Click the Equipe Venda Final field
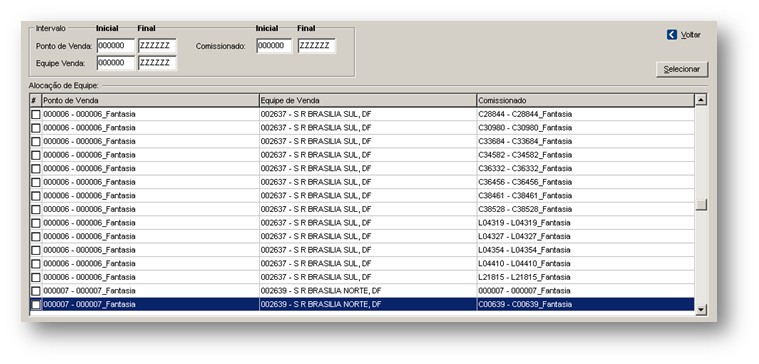 157,63
